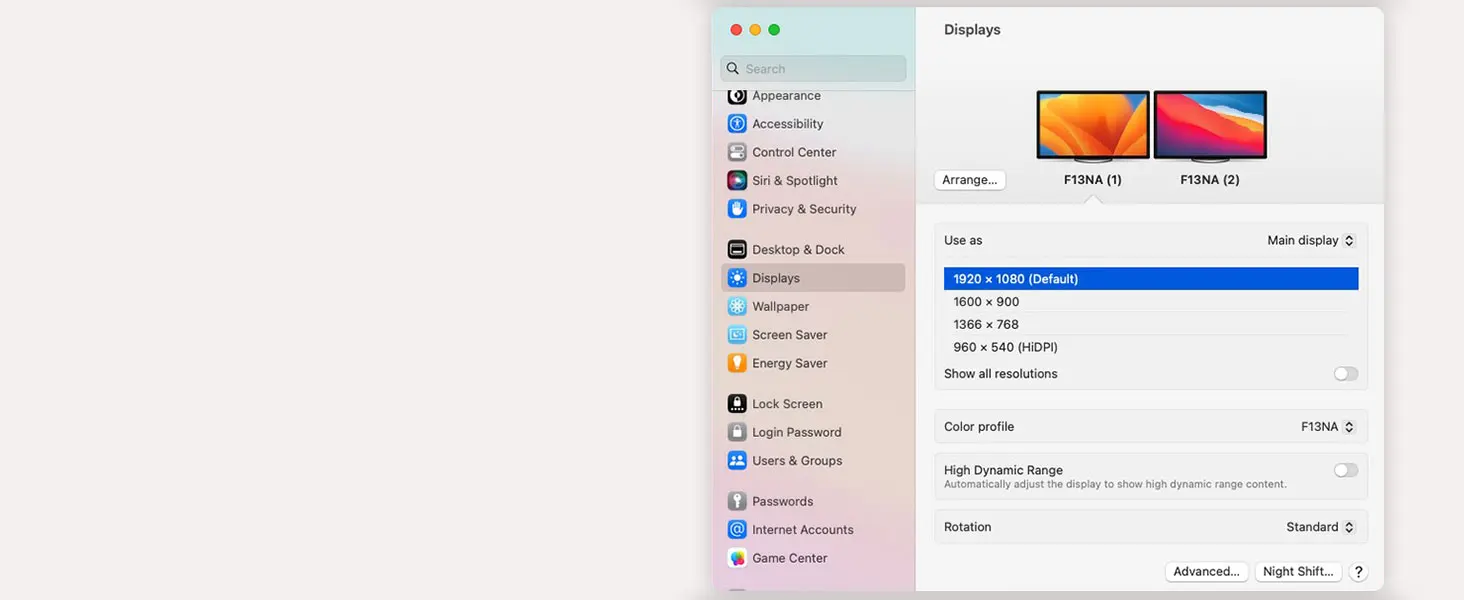Screen dimensions: 1464x600
Task: Click the Game Center icon
Action: pos(737,558)
